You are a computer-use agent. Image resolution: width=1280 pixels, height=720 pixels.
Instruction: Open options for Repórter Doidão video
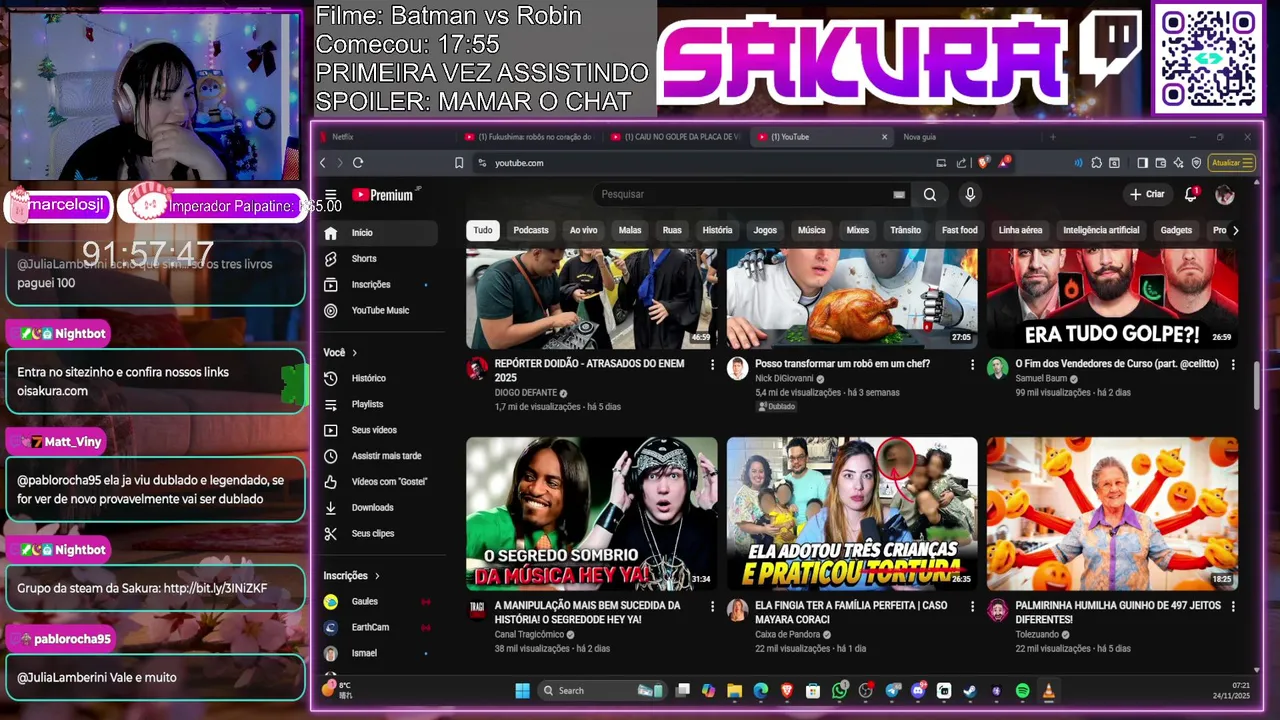pyautogui.click(x=712, y=365)
